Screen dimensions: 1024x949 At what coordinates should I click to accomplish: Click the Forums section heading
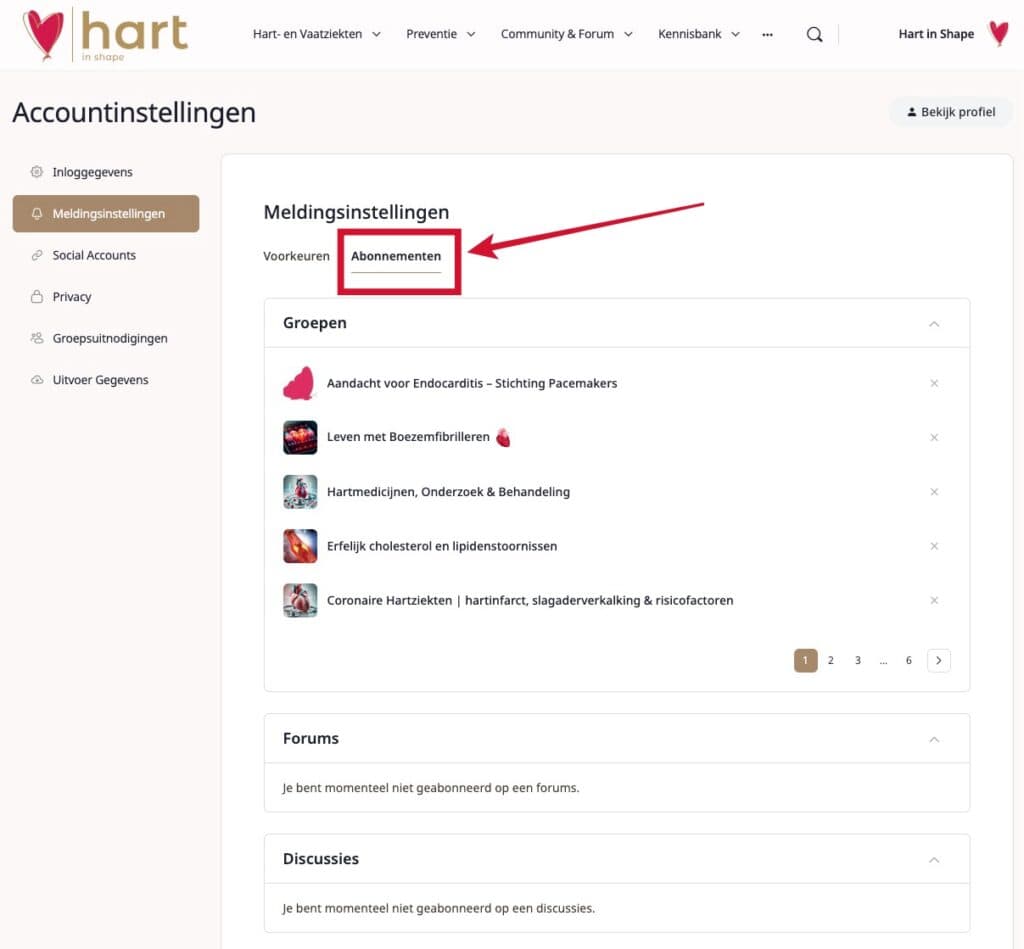311,739
